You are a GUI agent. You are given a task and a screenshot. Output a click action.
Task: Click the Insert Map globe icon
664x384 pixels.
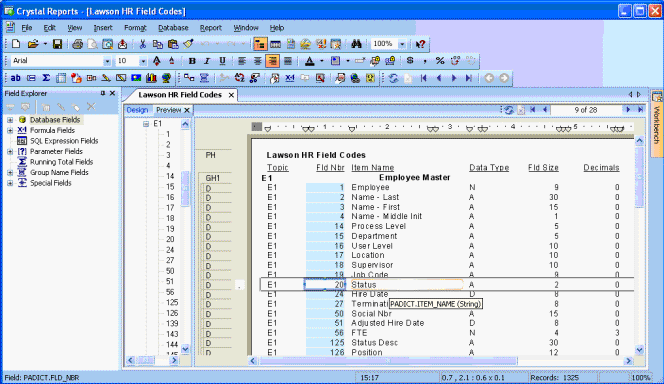click(166, 78)
